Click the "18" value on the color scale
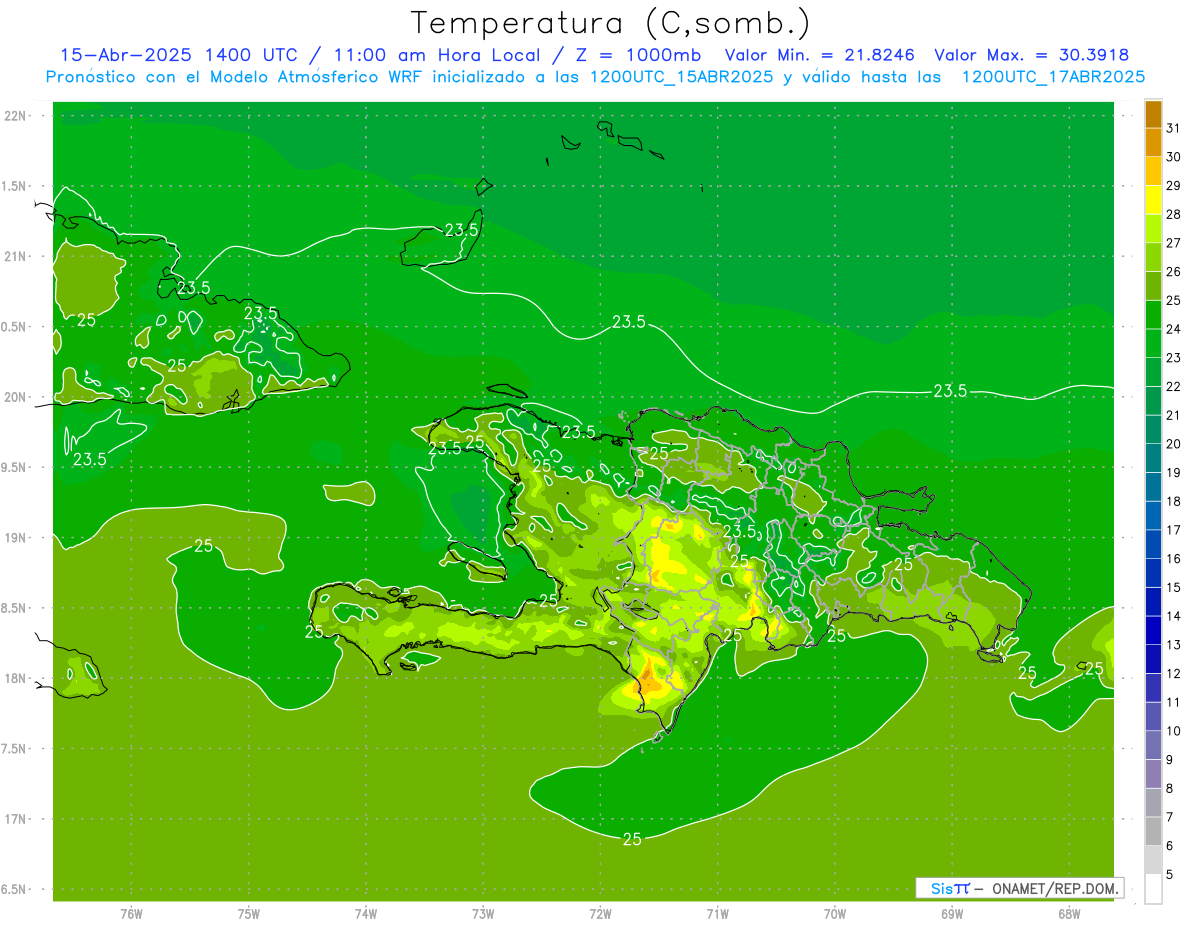This screenshot has width=1200, height=927. (1173, 501)
